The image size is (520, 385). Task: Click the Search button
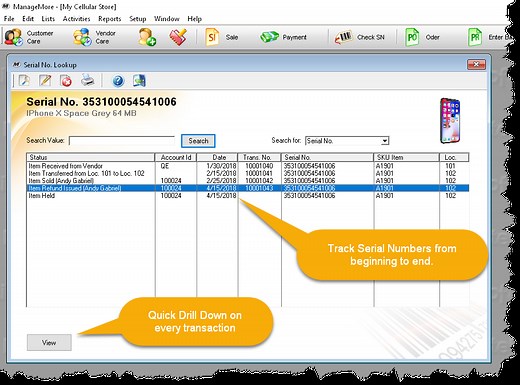[x=198, y=141]
